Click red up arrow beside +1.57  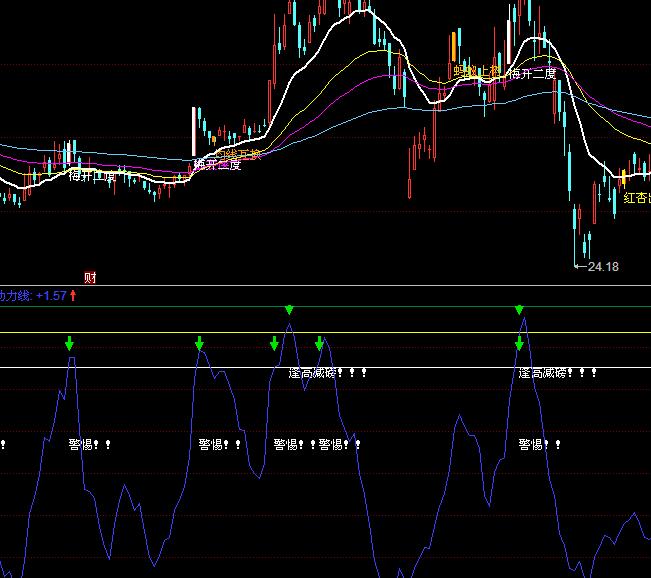coord(73,296)
